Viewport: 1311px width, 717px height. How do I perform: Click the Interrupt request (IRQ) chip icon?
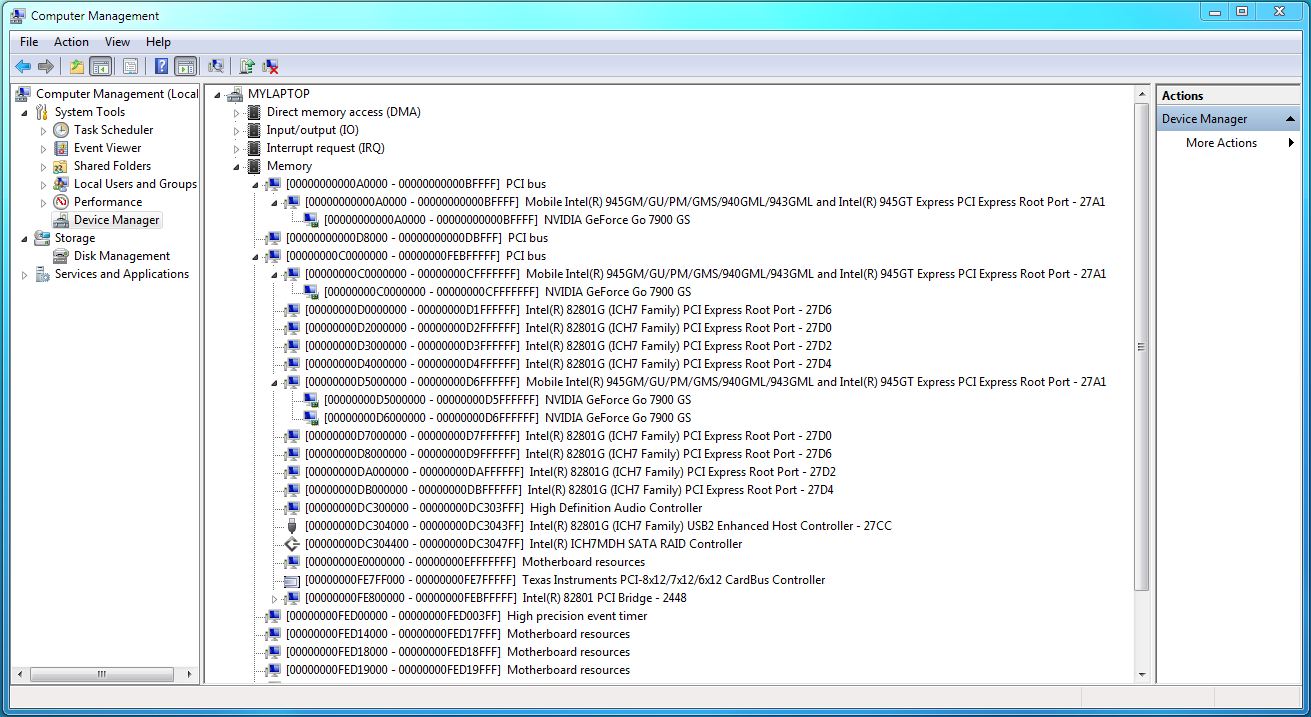point(254,148)
